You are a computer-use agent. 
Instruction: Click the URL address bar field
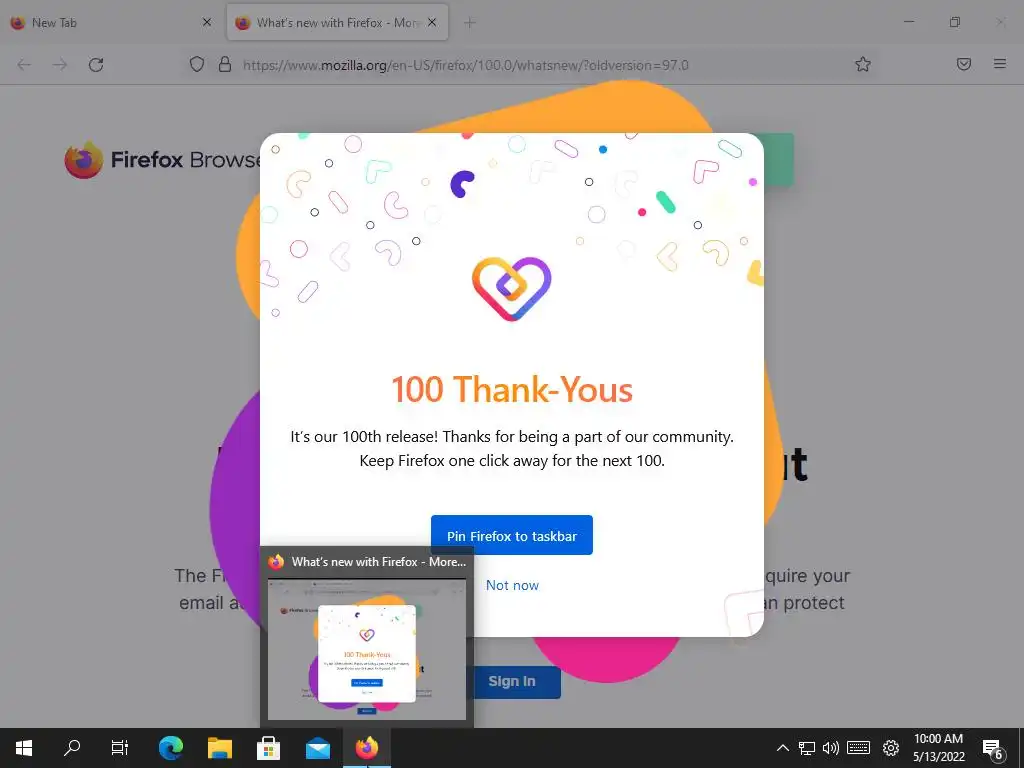click(x=522, y=65)
